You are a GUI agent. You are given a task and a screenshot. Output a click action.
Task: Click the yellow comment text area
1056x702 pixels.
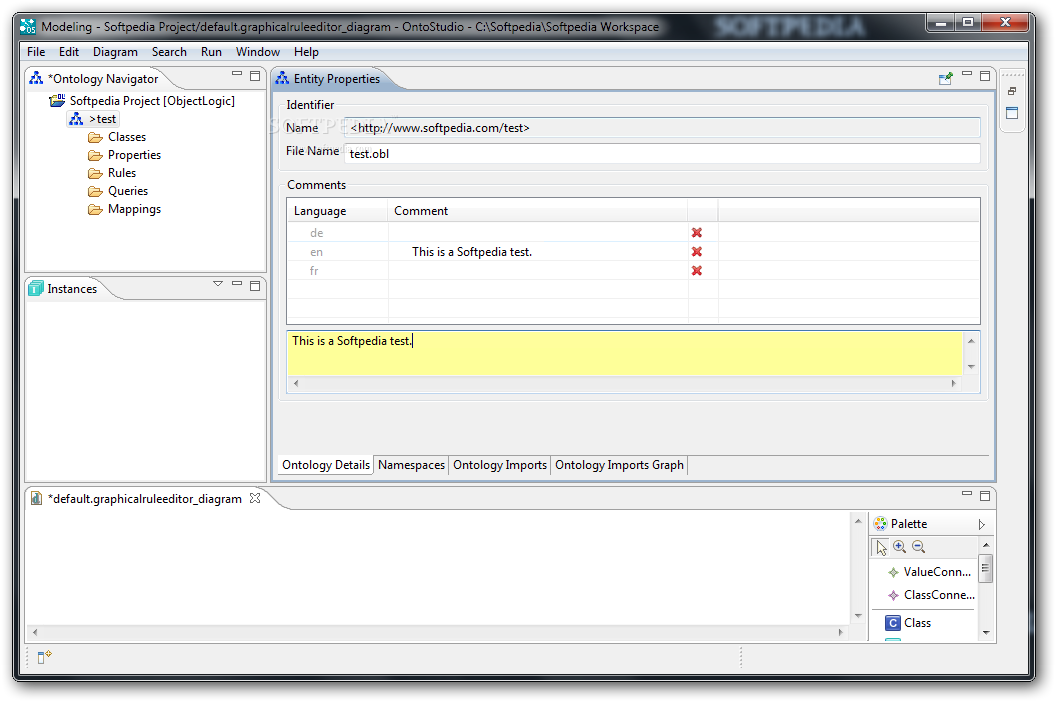point(625,353)
